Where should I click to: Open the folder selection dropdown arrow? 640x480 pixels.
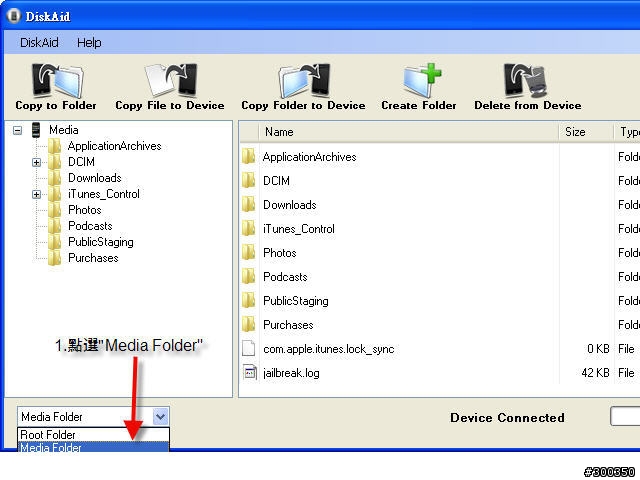[160, 417]
